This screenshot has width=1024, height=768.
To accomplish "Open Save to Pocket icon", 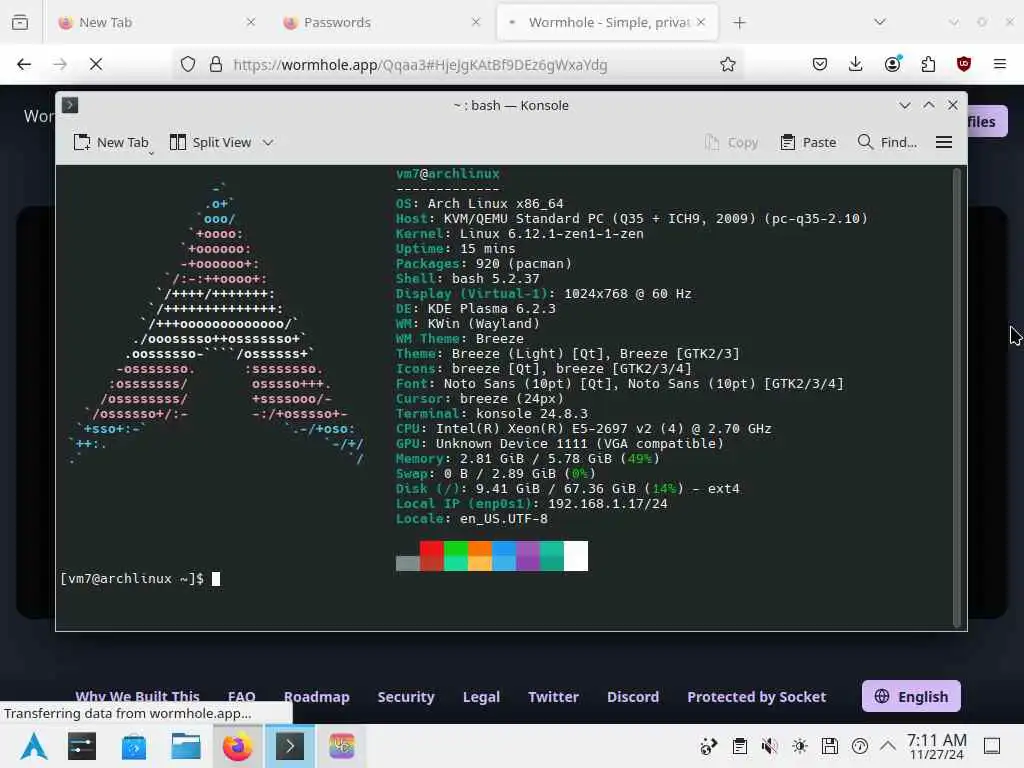I will tap(820, 64).
